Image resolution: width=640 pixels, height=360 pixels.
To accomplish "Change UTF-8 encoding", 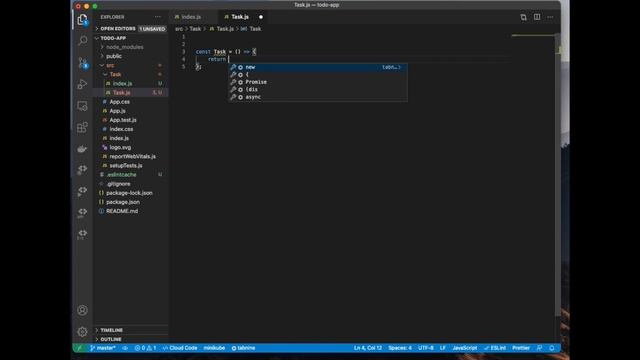I will (x=426, y=348).
